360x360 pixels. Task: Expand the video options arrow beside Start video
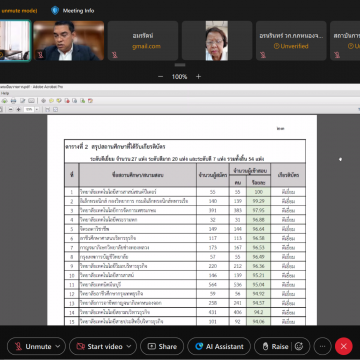click(129, 346)
